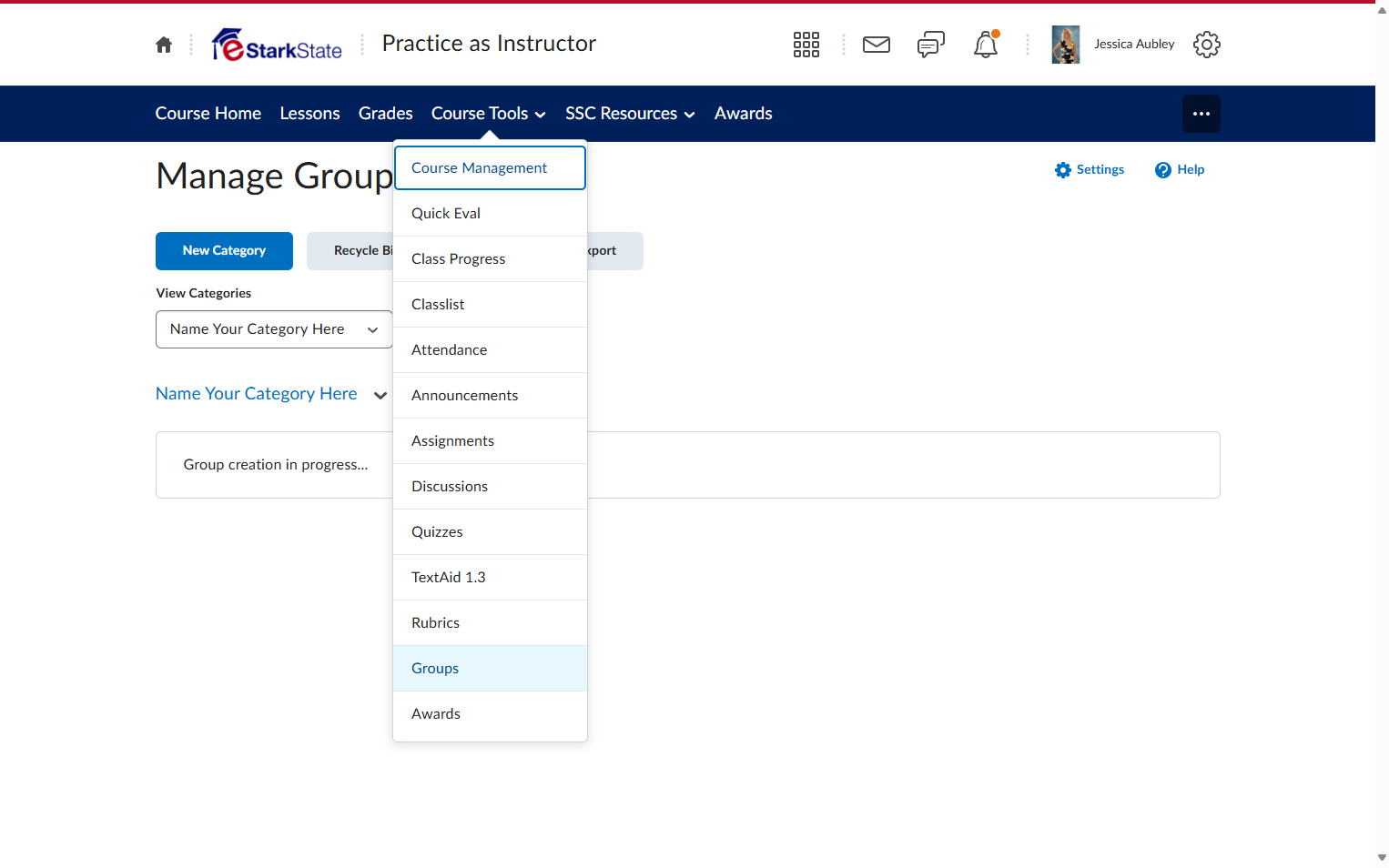This screenshot has height=868, width=1389.
Task: Click Jessica Aubley's profile picture
Action: pyautogui.click(x=1066, y=45)
